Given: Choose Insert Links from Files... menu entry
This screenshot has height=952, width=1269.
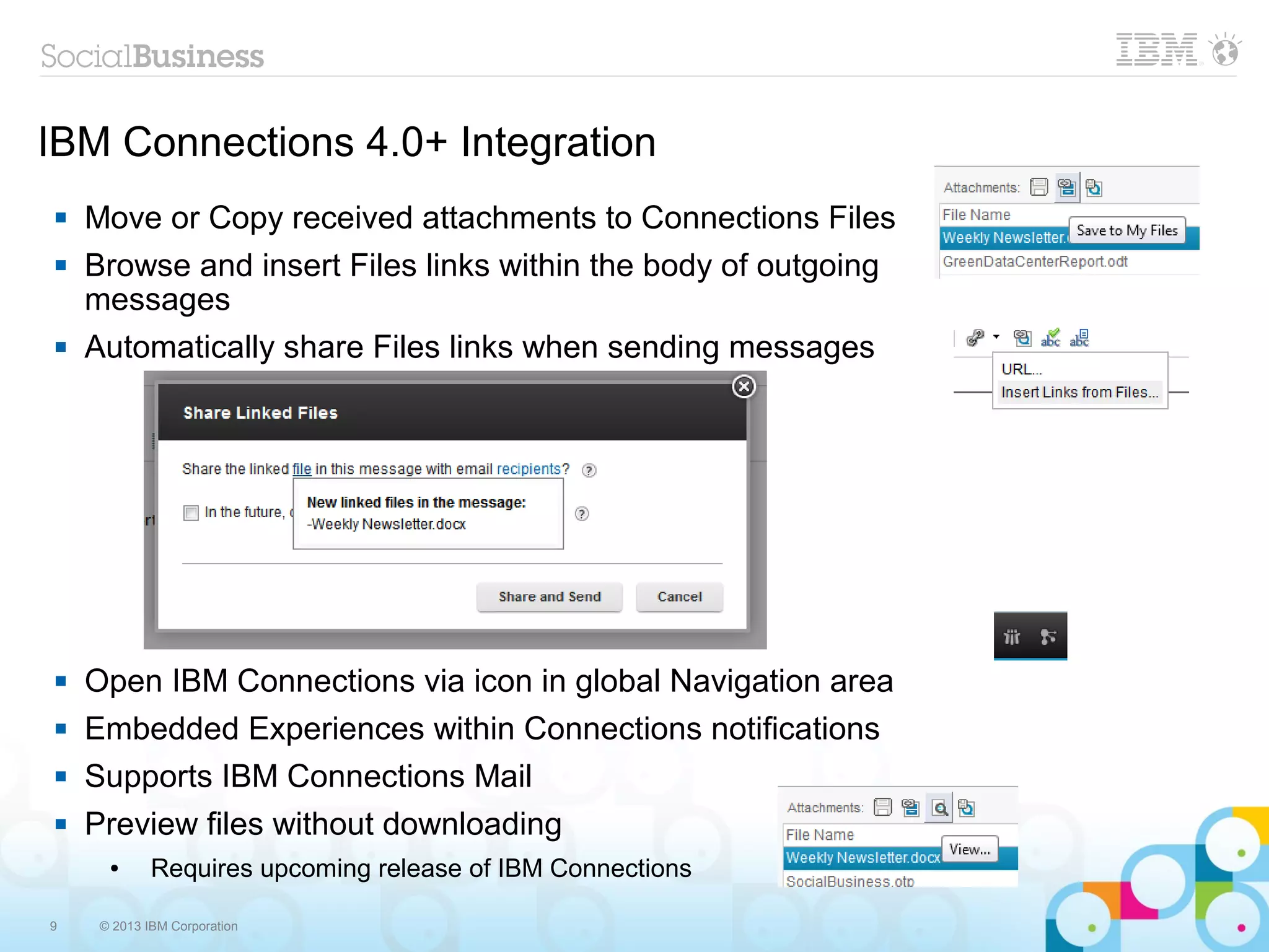Looking at the screenshot, I should [1079, 392].
